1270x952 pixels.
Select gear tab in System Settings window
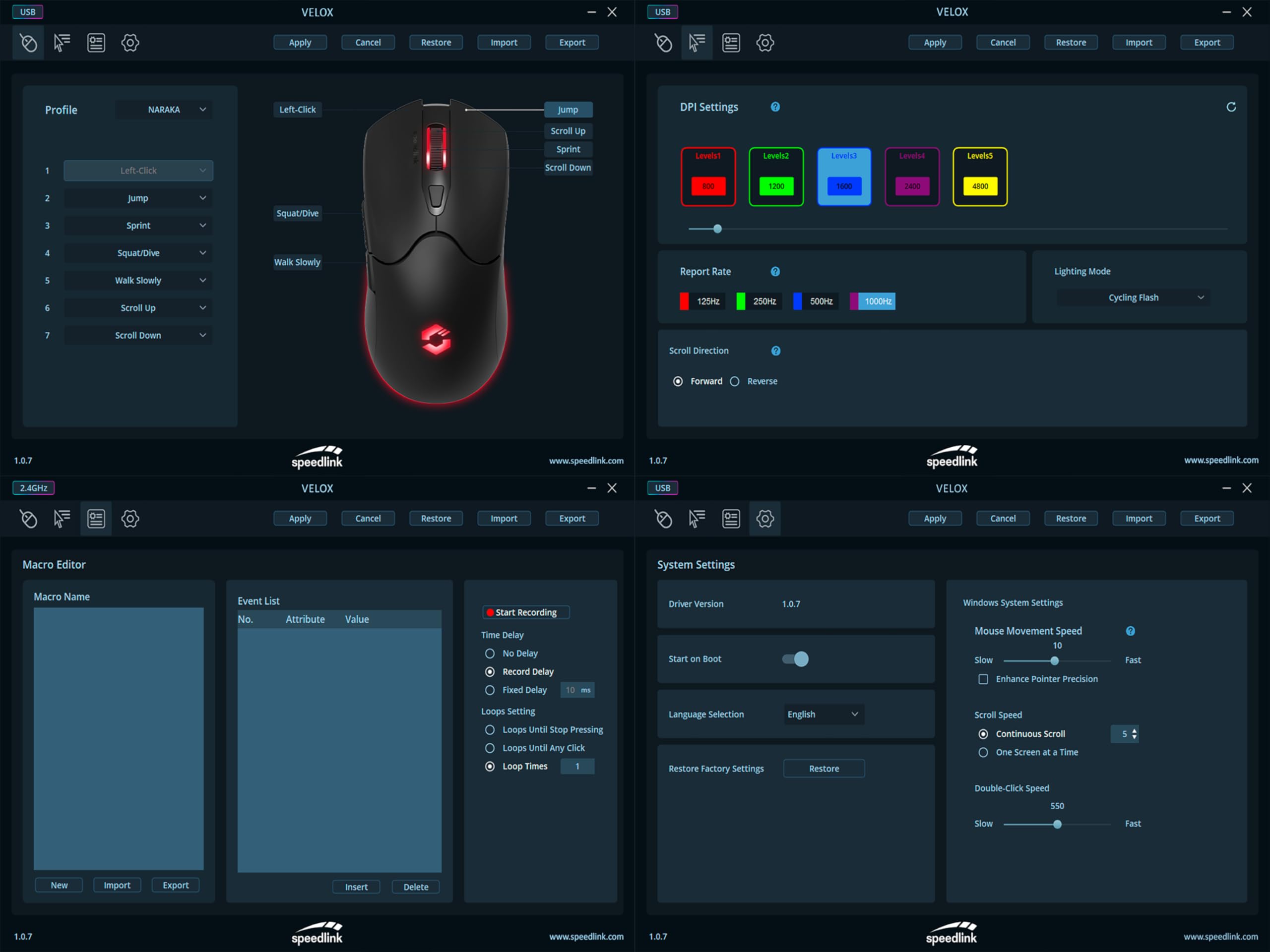coord(765,519)
